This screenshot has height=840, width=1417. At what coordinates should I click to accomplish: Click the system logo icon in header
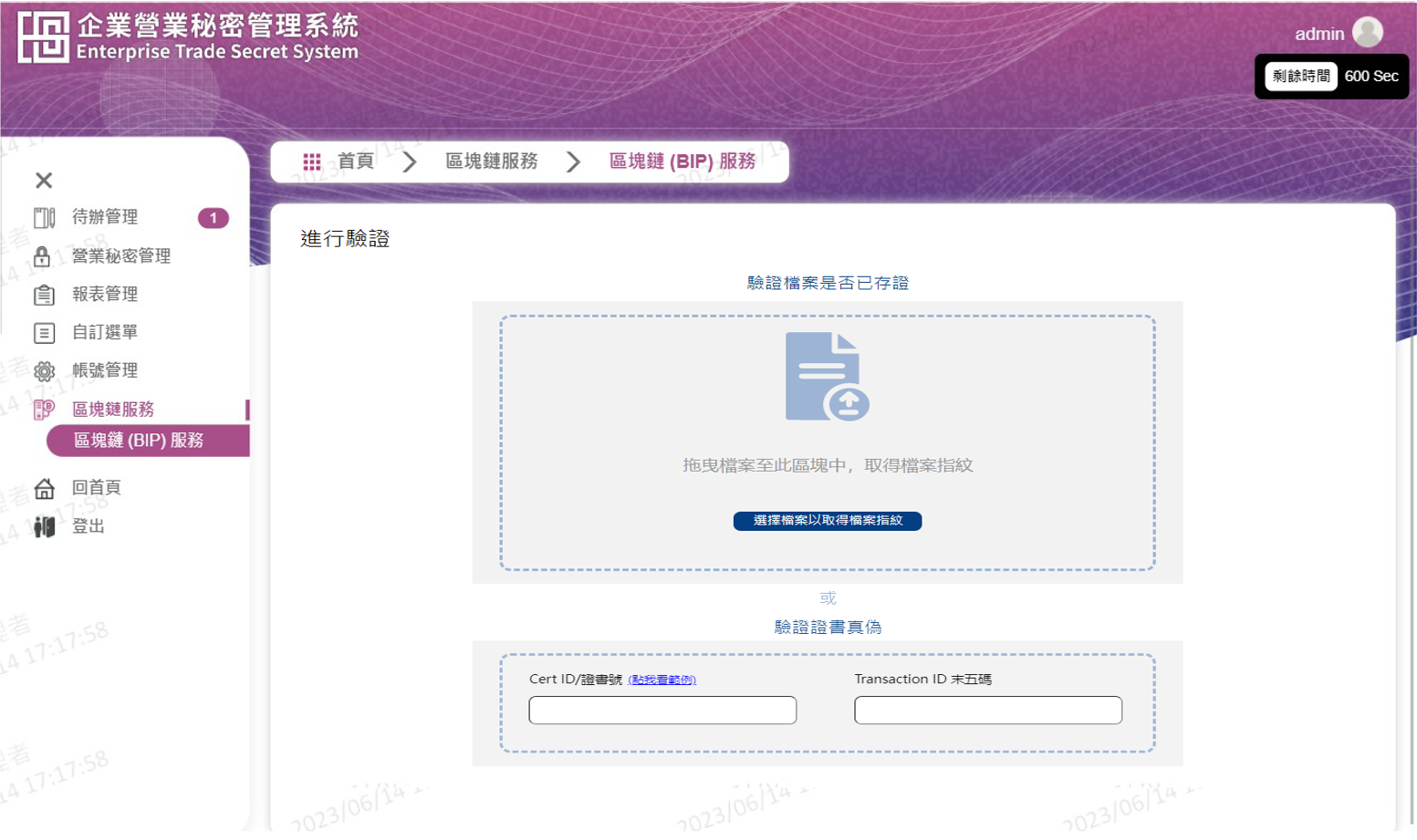(43, 37)
